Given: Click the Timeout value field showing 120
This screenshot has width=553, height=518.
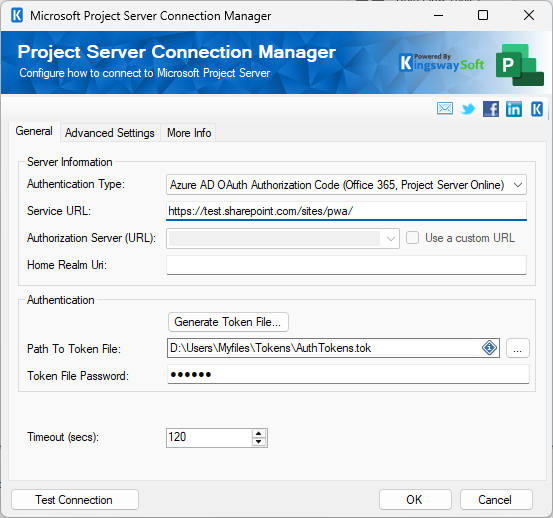Looking at the screenshot, I should (x=209, y=437).
